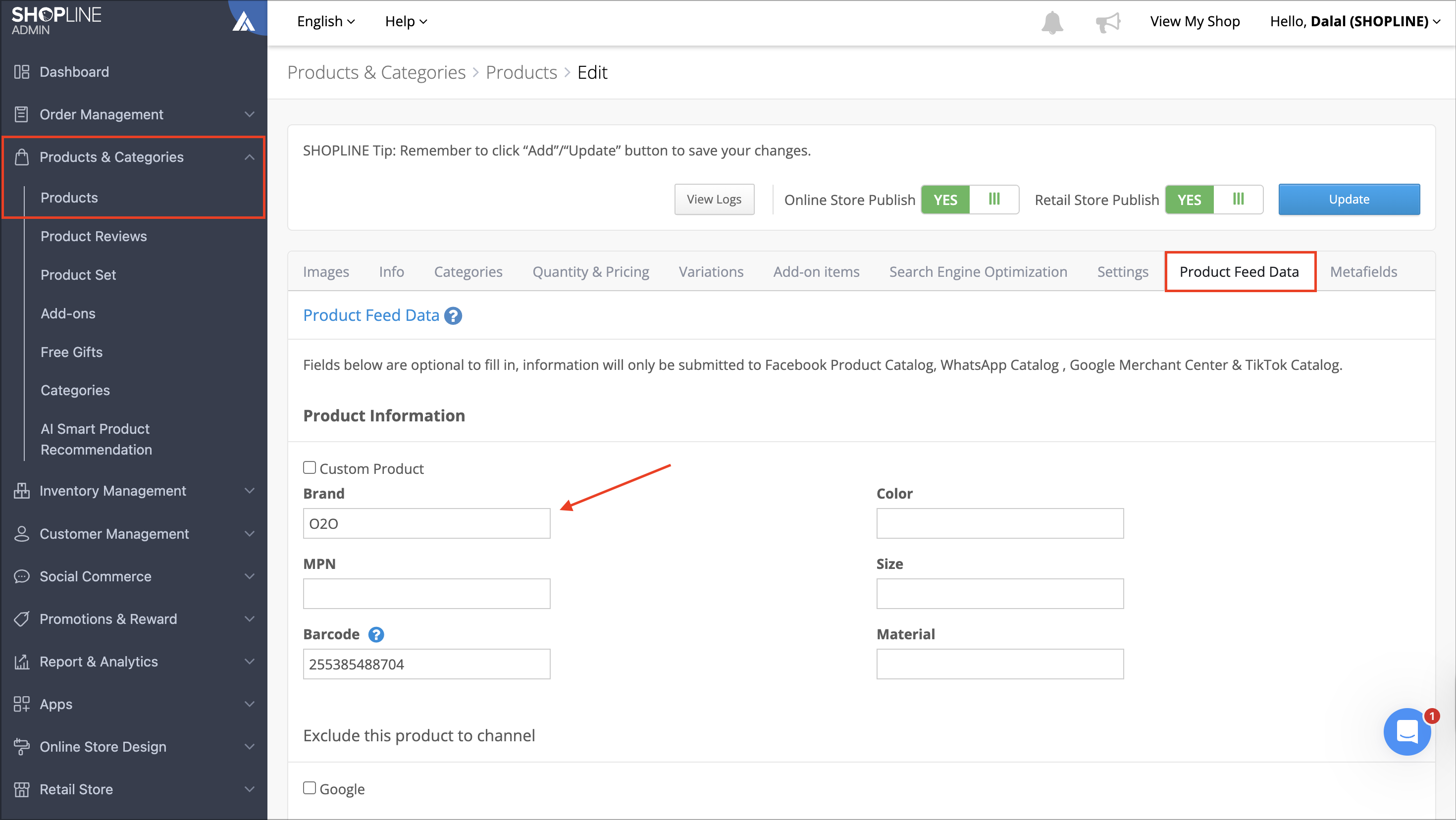Image resolution: width=1456 pixels, height=820 pixels.
Task: Click the Promotions & Reward tag icon
Action: pos(21,619)
